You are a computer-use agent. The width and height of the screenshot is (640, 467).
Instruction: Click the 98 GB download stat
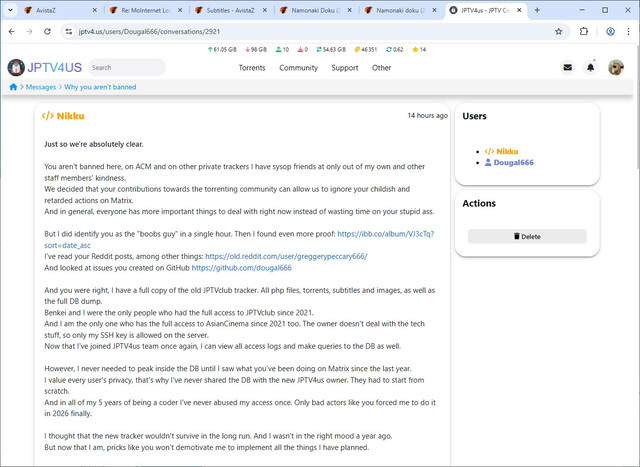(256, 49)
